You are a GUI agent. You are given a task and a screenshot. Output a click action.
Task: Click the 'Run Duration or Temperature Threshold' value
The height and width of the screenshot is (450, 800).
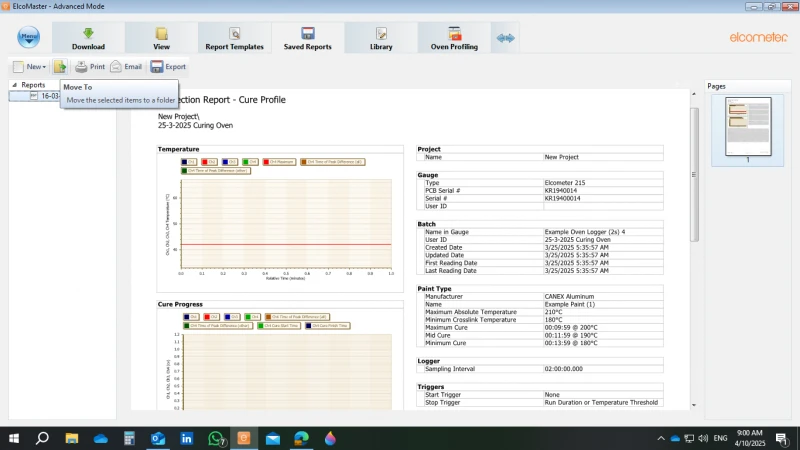[601, 403]
